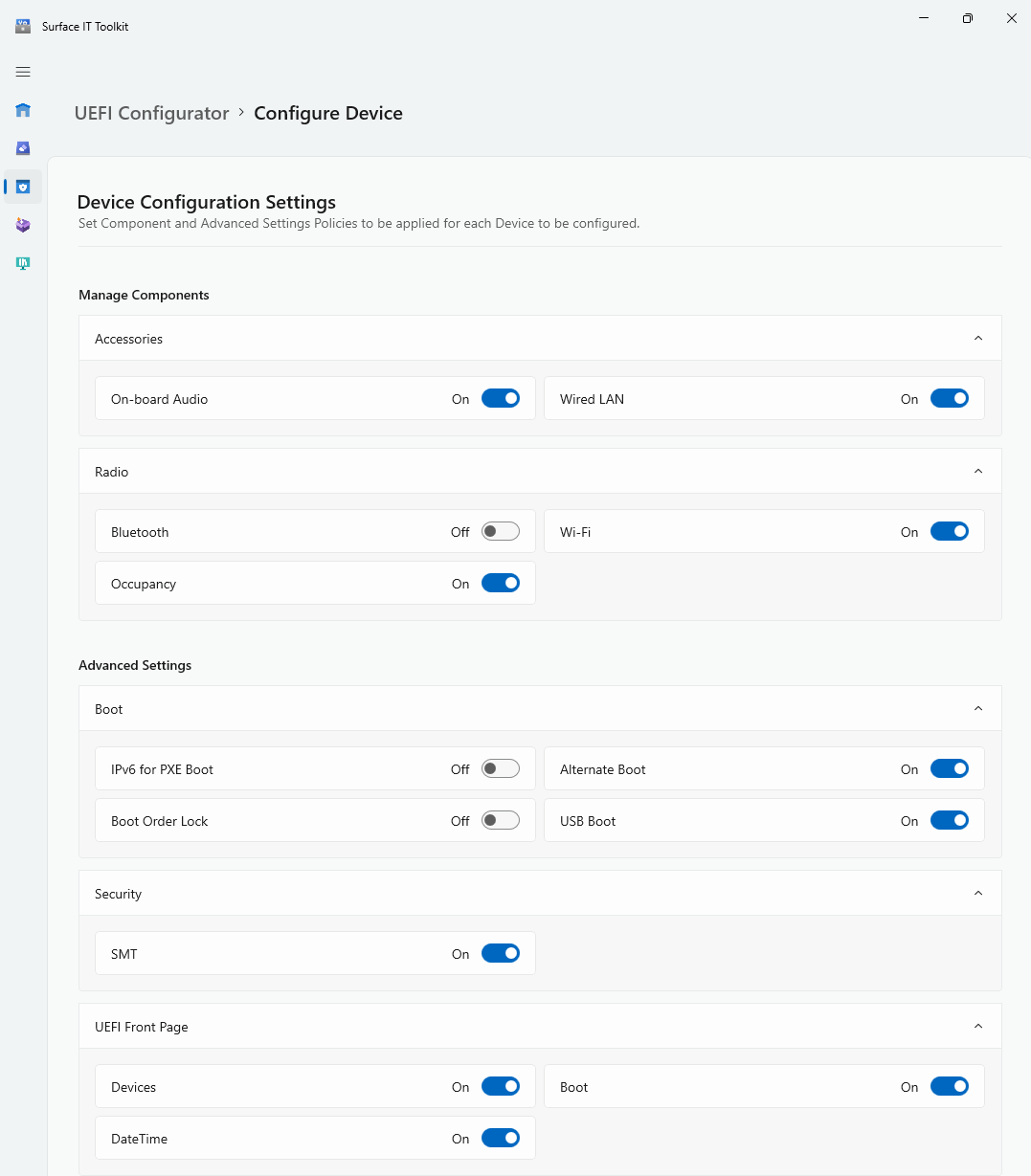
Task: Click the Radio section header
Action: pyautogui.click(x=539, y=471)
